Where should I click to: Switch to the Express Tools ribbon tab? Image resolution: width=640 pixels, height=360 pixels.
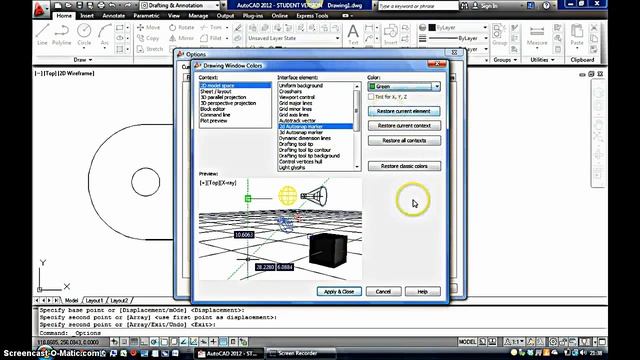point(312,16)
